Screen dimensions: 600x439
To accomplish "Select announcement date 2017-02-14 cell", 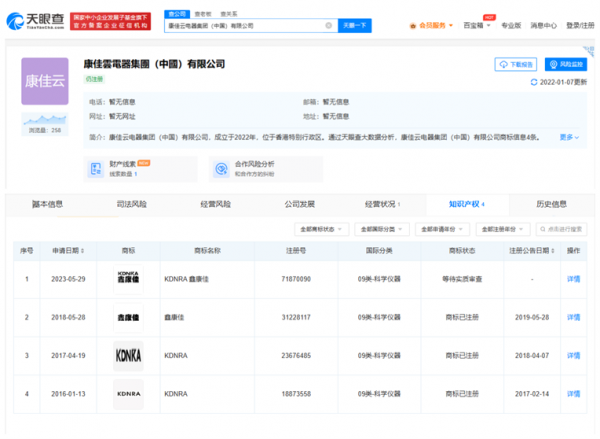I will (532, 394).
